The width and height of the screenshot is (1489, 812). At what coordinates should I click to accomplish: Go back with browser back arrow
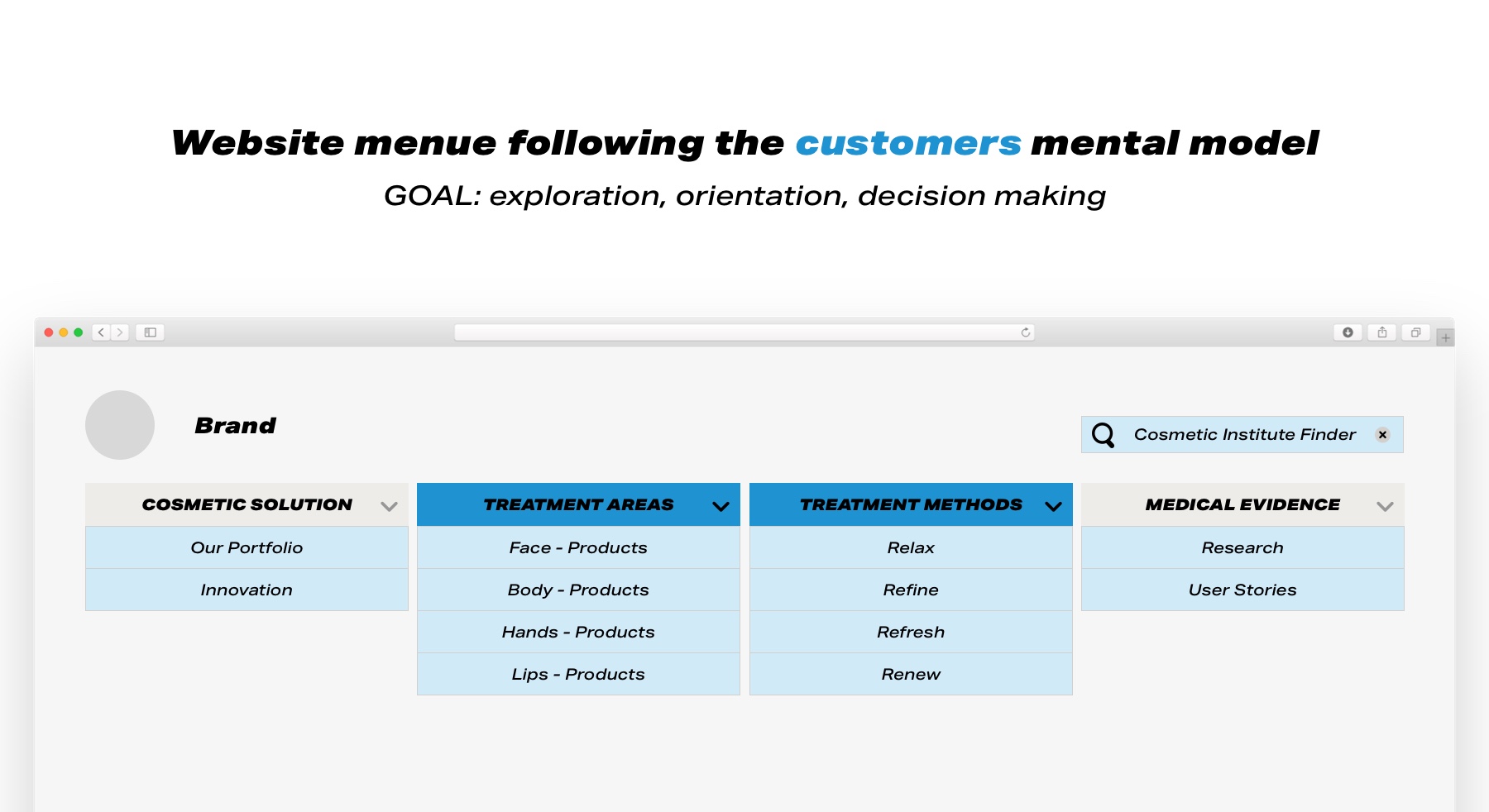[x=101, y=332]
